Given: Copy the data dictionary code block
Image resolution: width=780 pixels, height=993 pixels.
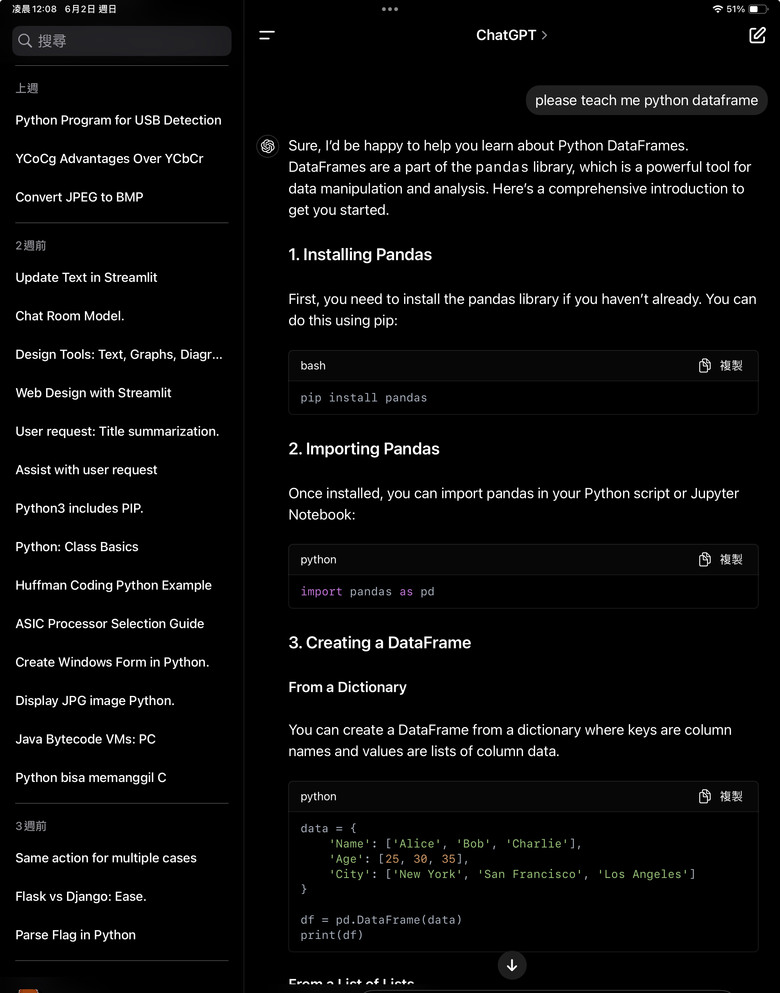Looking at the screenshot, I should click(x=720, y=796).
